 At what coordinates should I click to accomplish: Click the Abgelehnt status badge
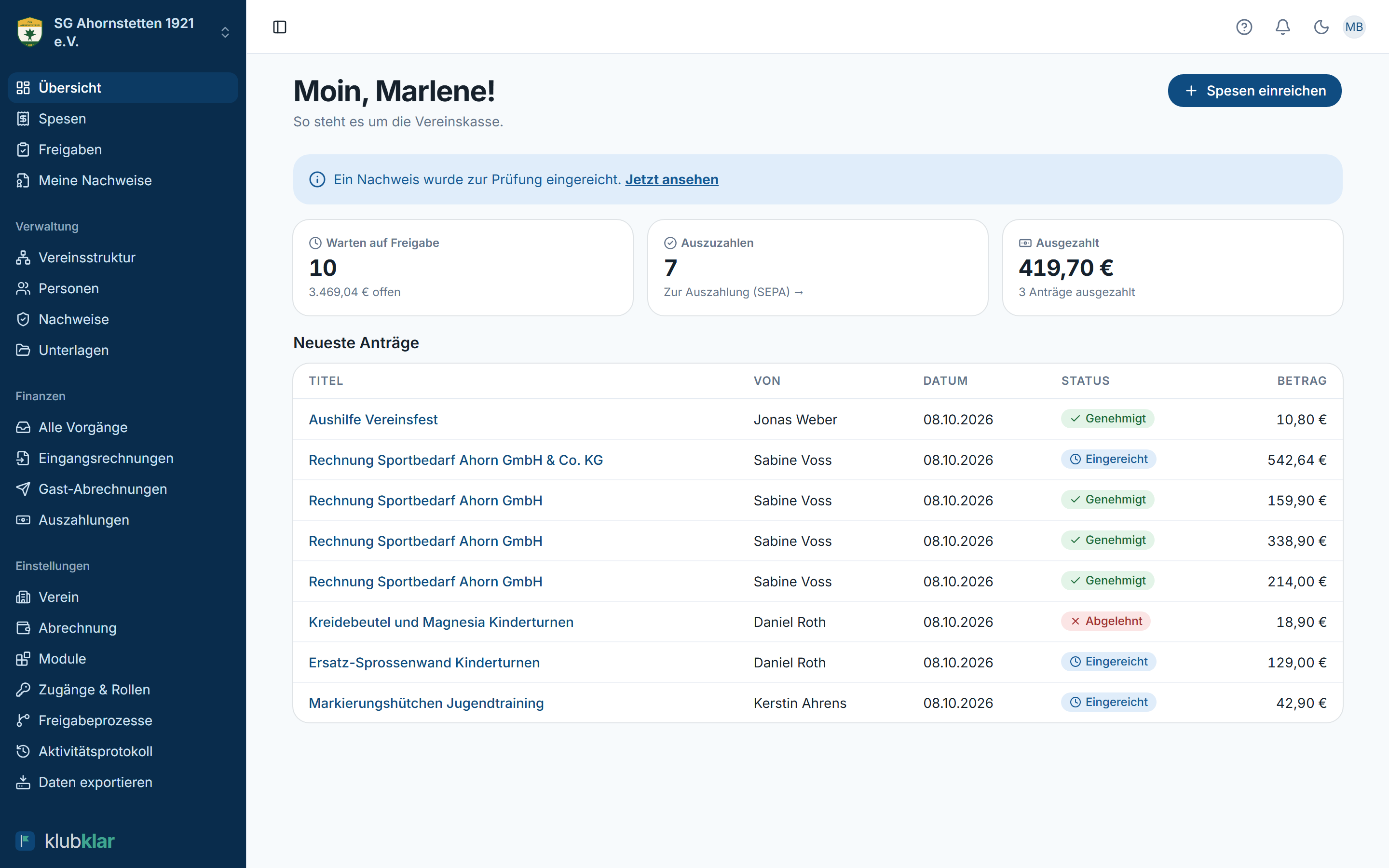click(x=1105, y=621)
